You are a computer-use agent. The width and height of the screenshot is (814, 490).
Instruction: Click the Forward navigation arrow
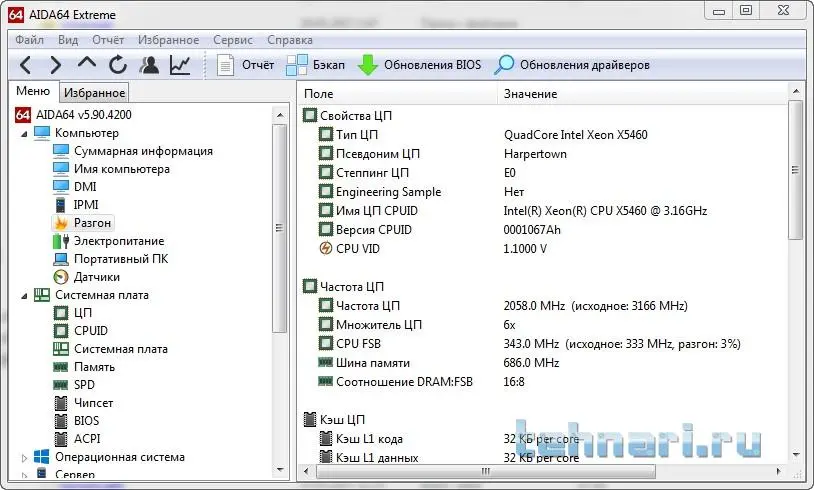click(56, 66)
